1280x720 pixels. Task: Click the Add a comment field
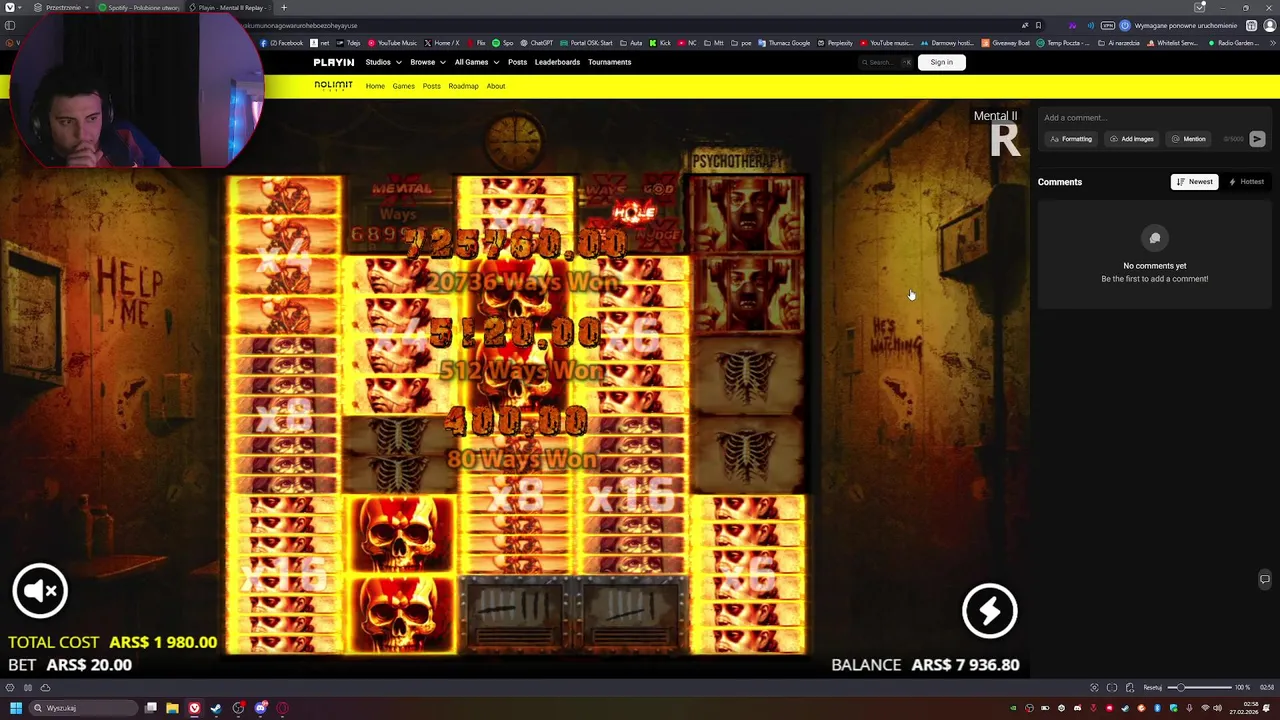point(1154,118)
